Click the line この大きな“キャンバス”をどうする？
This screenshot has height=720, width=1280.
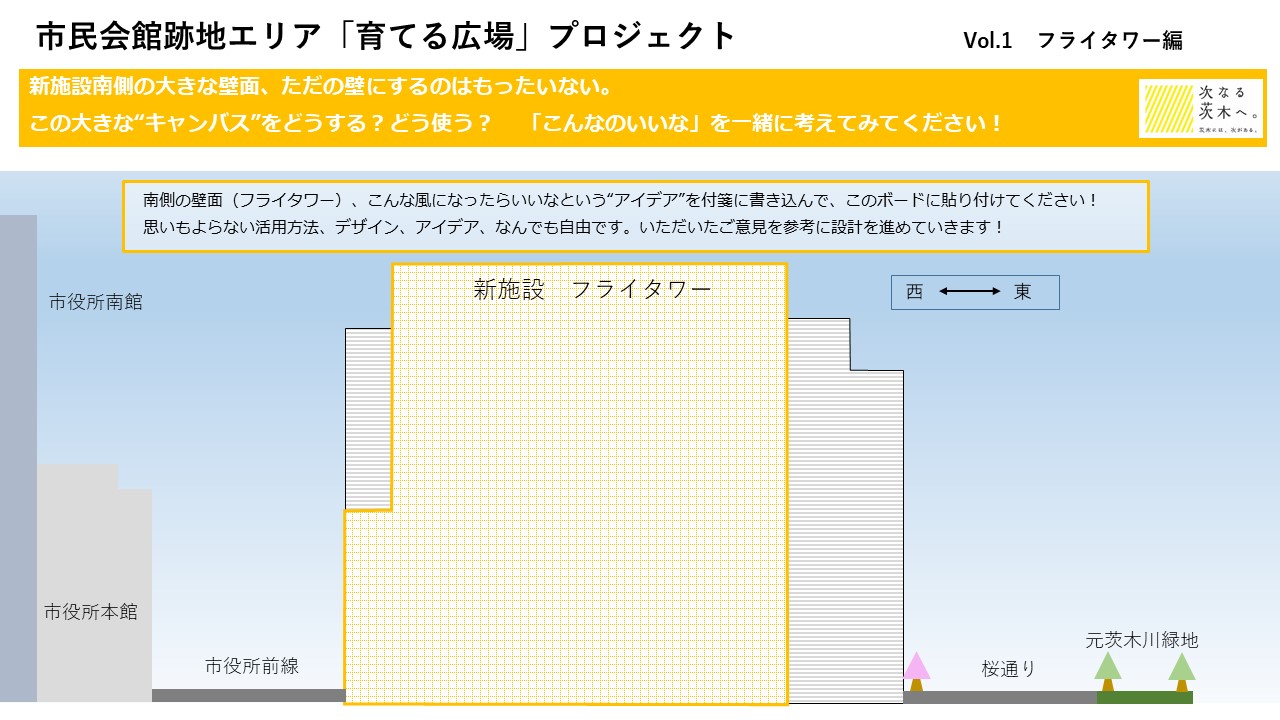[260, 124]
